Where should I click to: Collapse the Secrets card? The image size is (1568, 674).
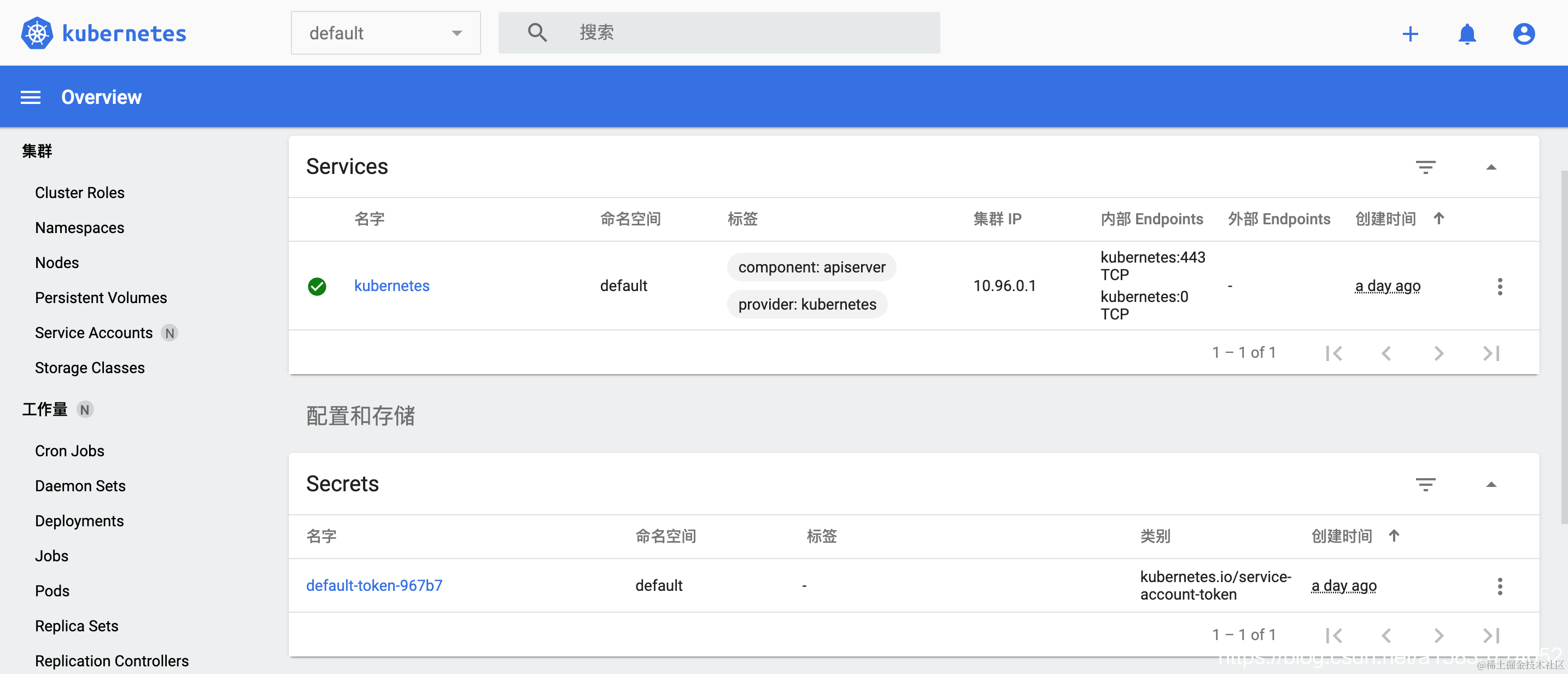pos(1491,485)
